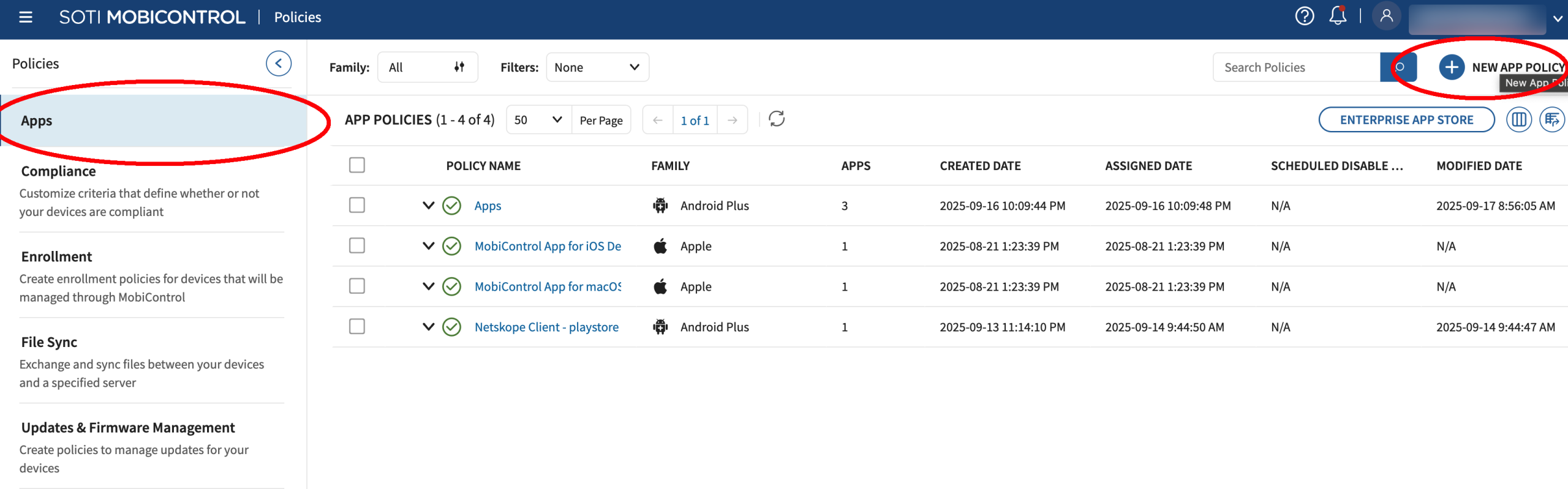Expand MobiControl App for iOS row chevron
Image resolution: width=1568 pixels, height=489 pixels.
[x=429, y=246]
